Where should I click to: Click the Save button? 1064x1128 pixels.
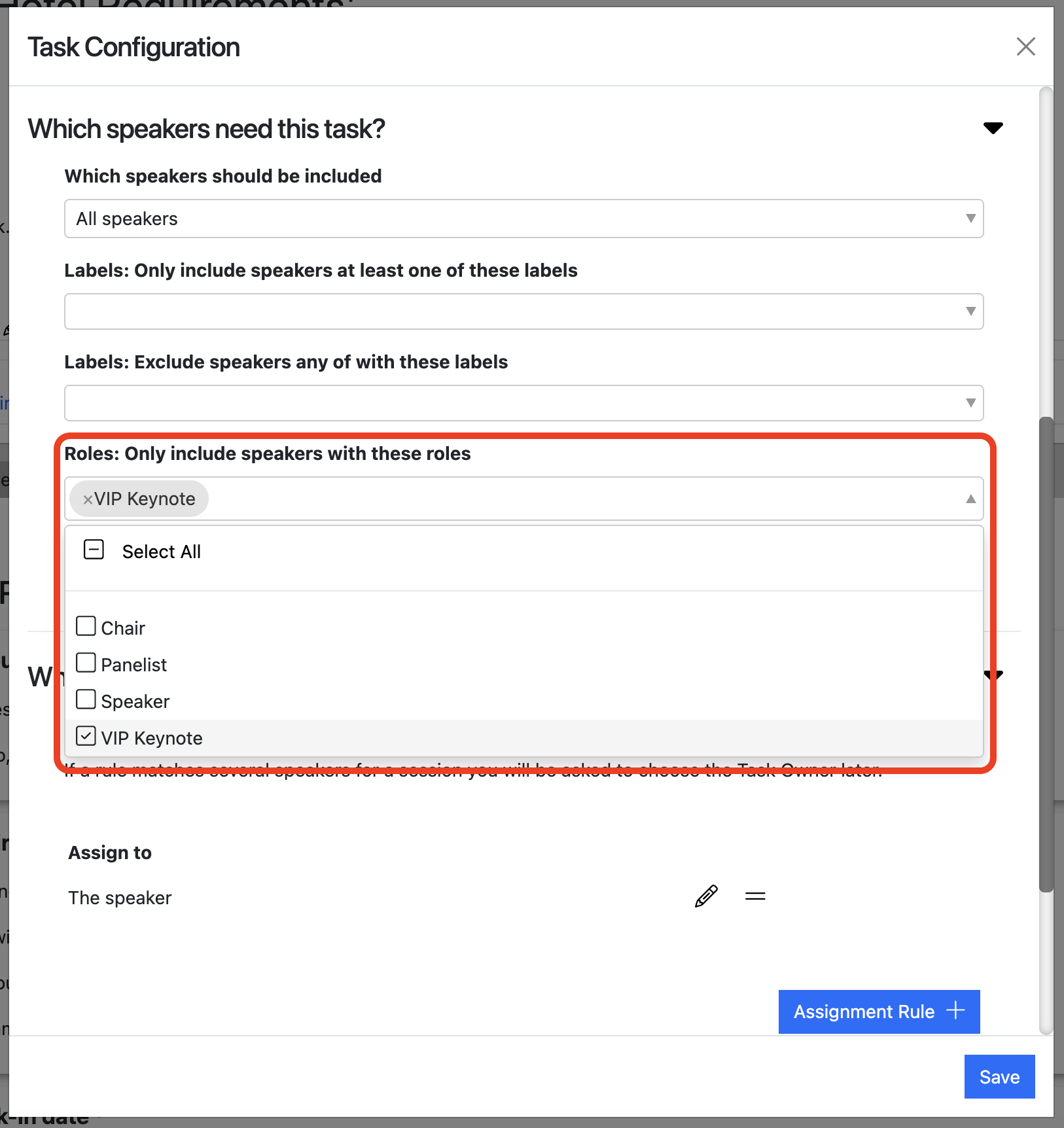pos(999,1076)
